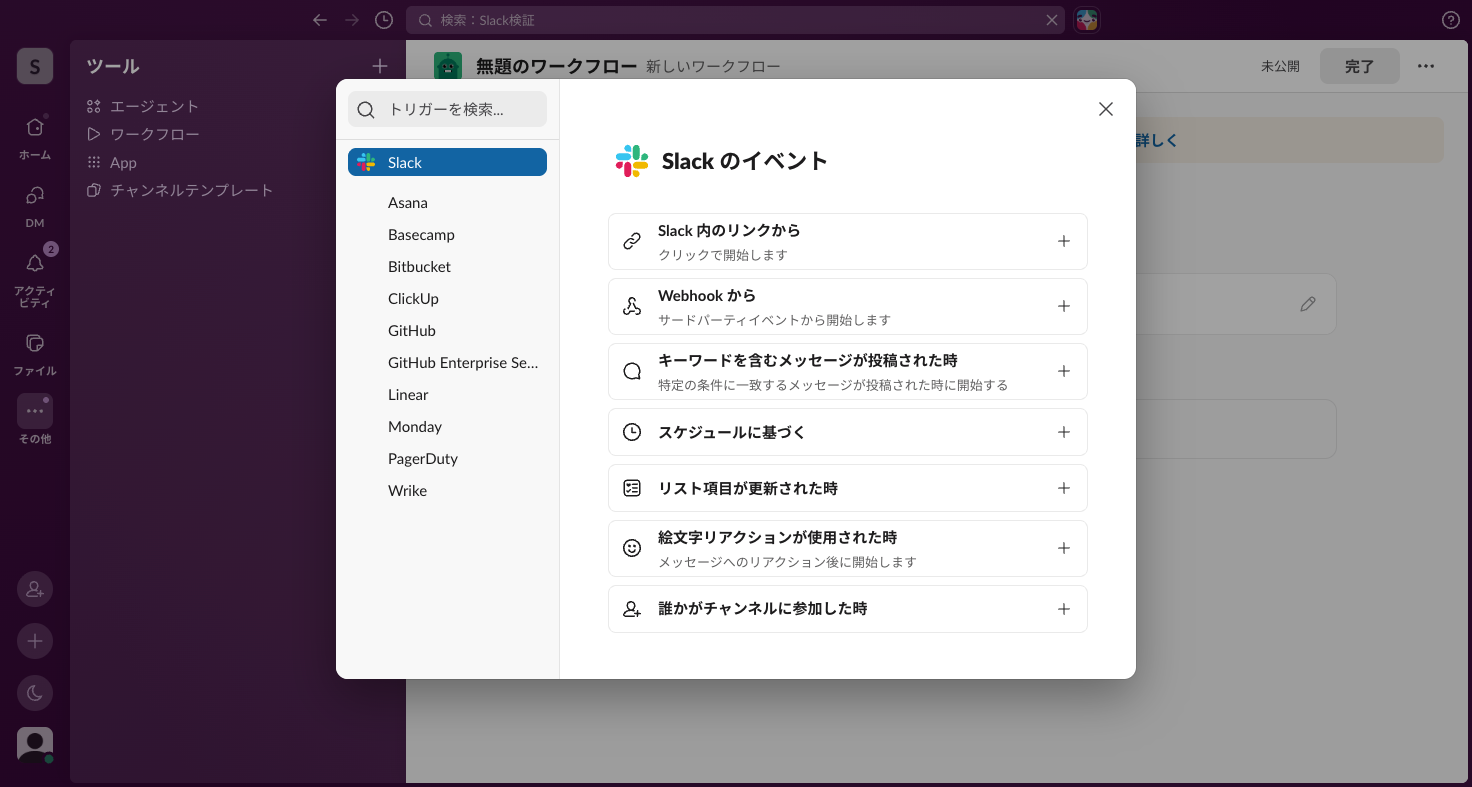Screen dimensions: 1472x787
Task: Click the pencil edit icon in workflow
Action: 1308,304
